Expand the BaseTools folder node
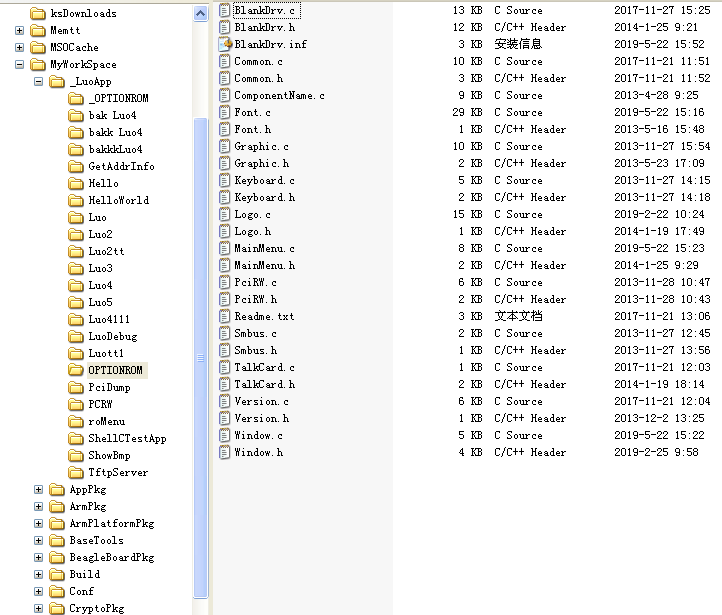 pyautogui.click(x=39, y=540)
